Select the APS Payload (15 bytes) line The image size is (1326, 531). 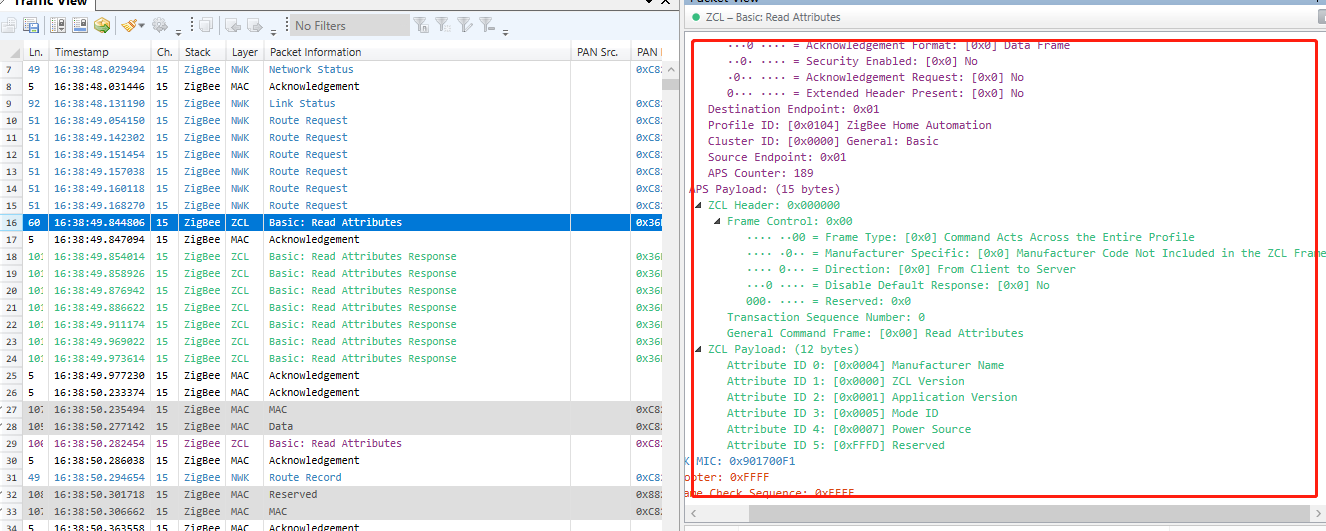coord(765,189)
